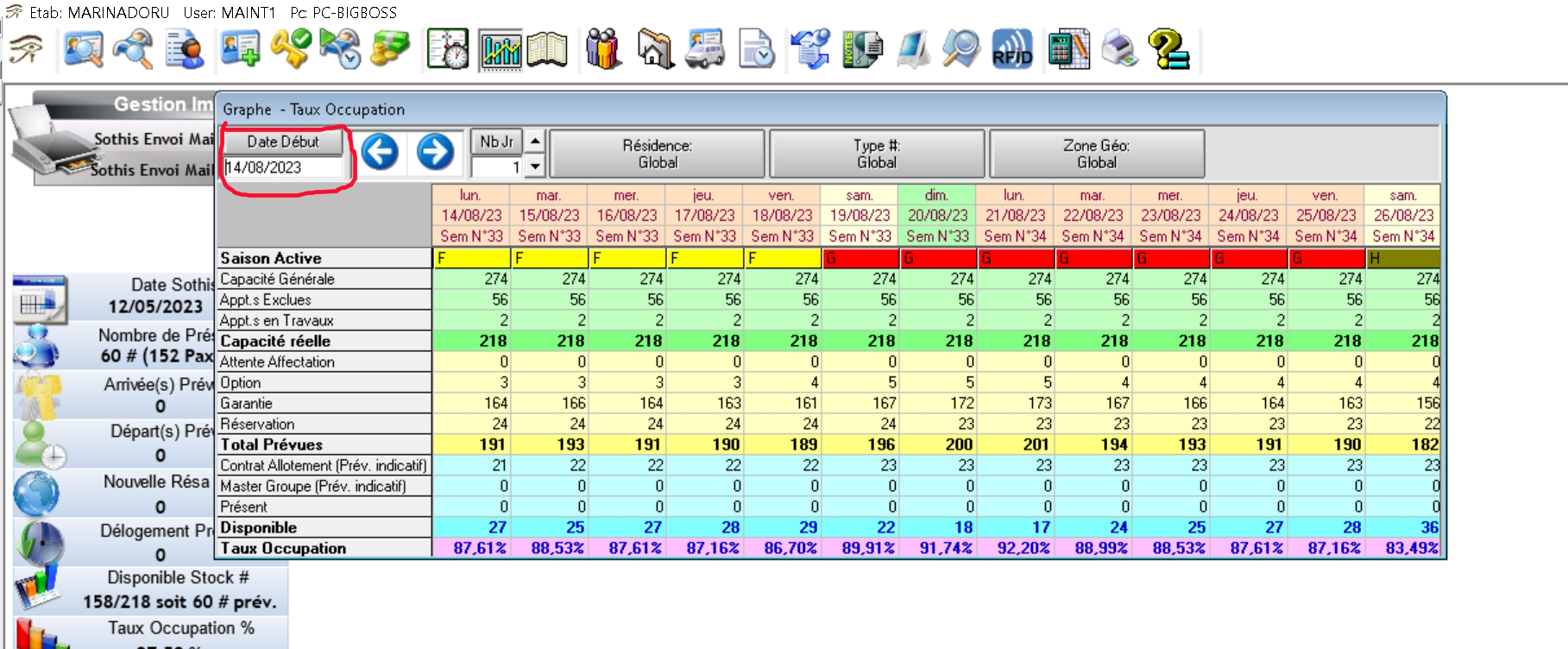Click the key with green checkmark icon

tap(290, 49)
